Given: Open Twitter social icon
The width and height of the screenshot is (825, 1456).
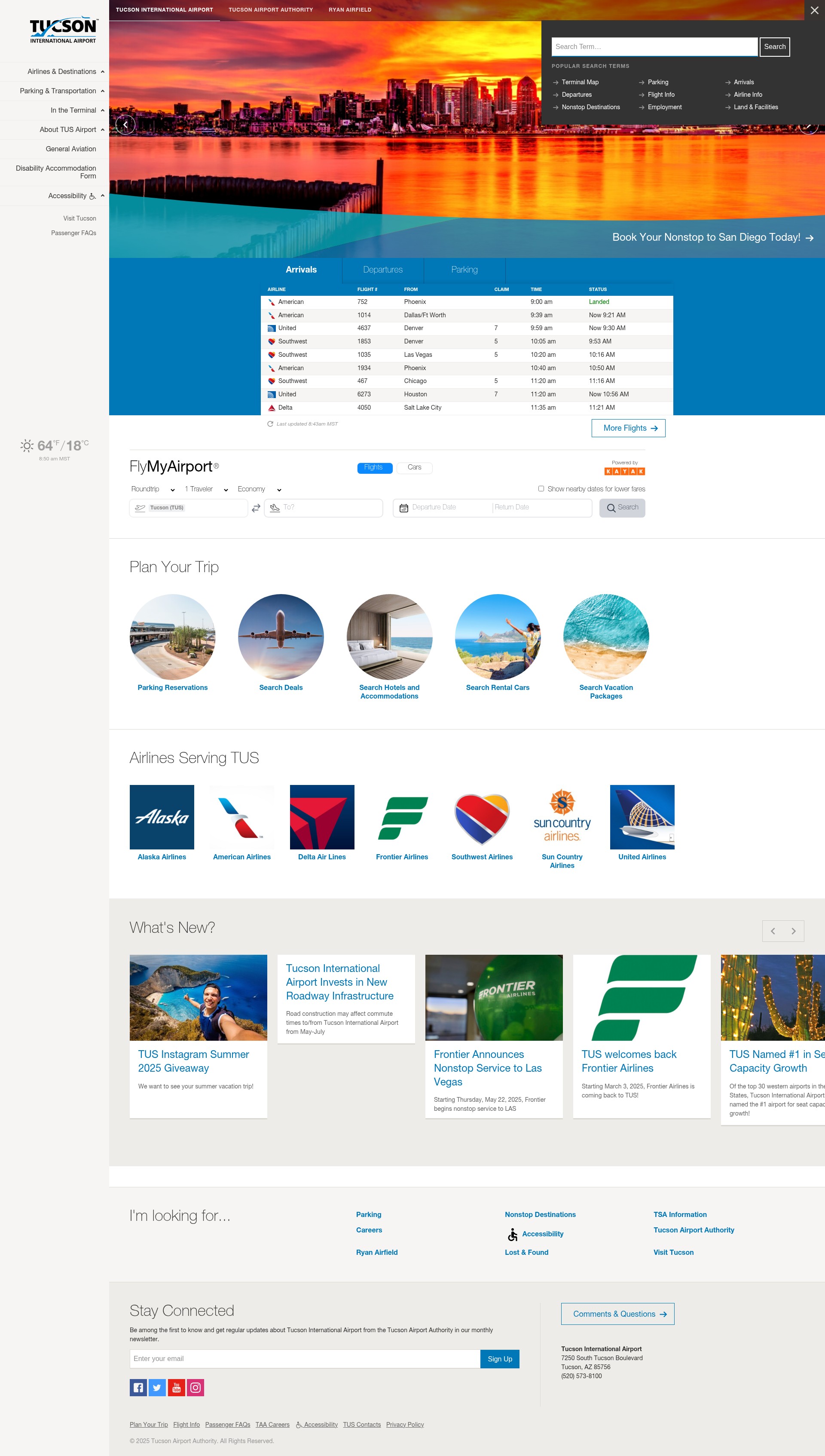Looking at the screenshot, I should pos(157,1387).
